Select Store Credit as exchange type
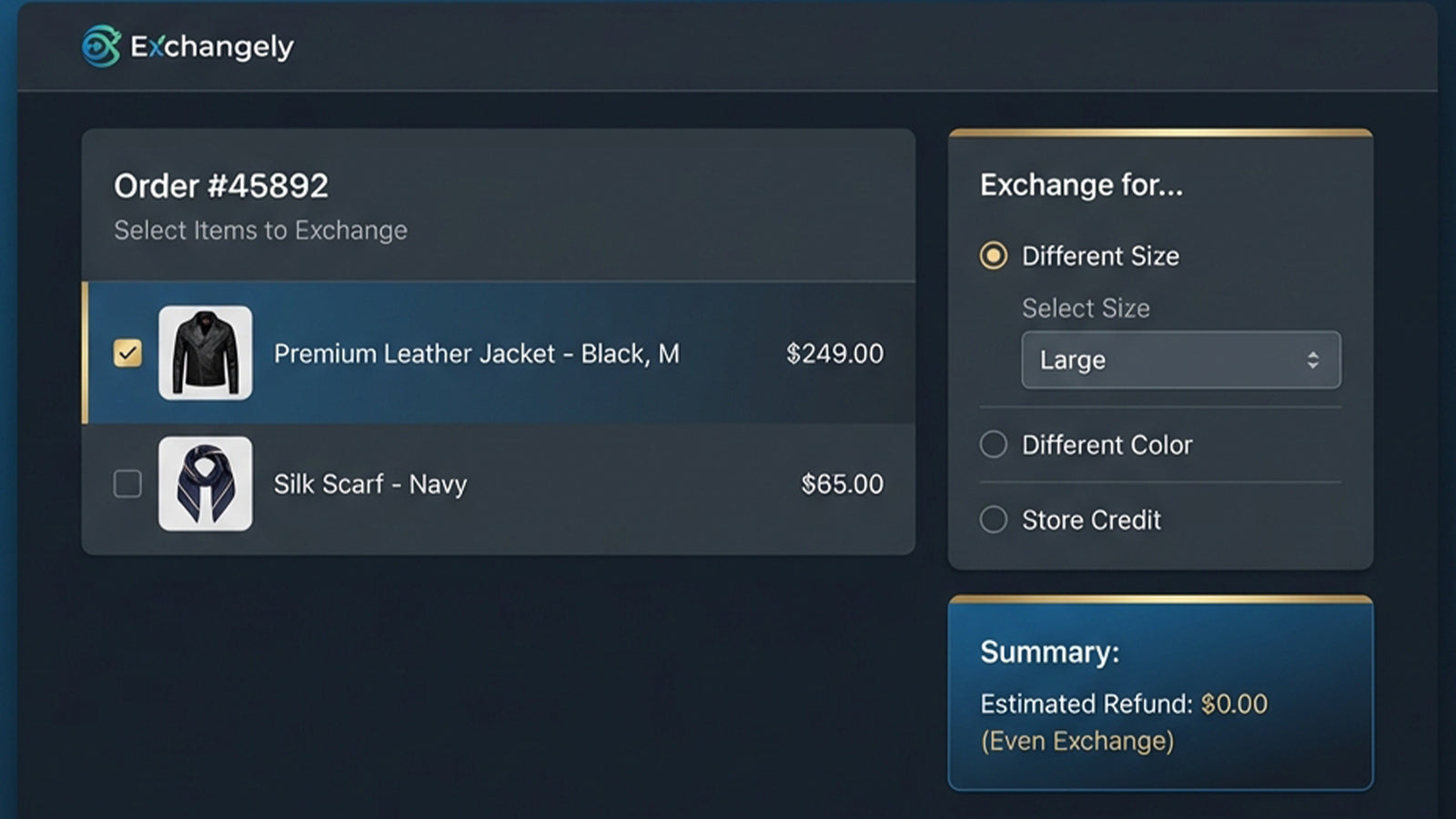The height and width of the screenshot is (819, 1456). click(x=994, y=520)
